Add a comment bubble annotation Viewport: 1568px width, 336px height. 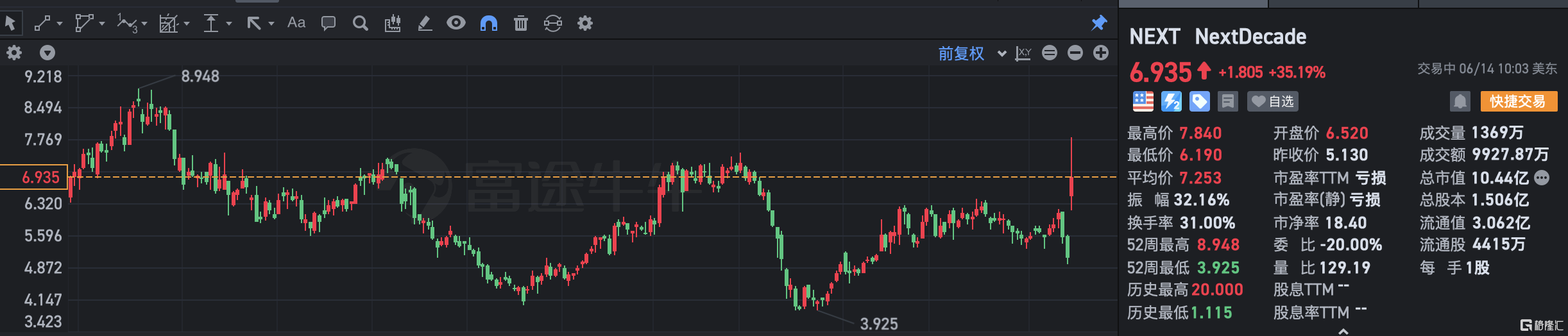[328, 24]
